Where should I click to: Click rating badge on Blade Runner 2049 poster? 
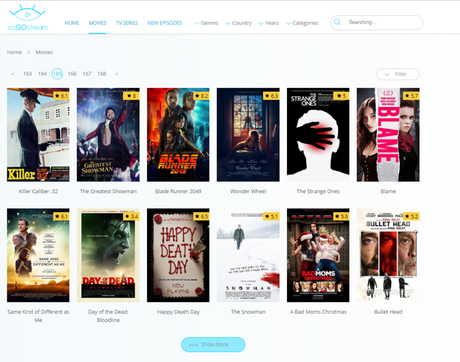(x=201, y=96)
